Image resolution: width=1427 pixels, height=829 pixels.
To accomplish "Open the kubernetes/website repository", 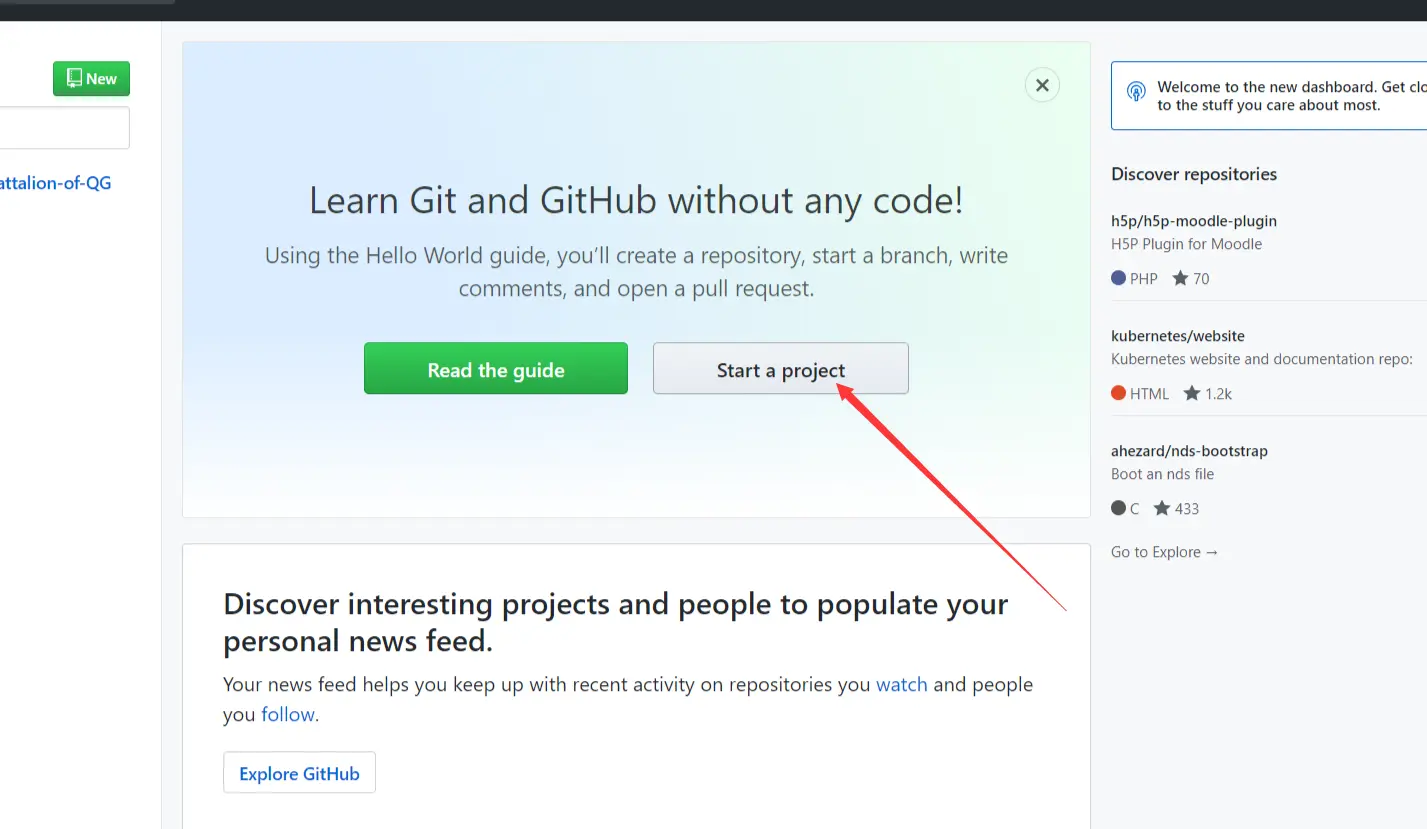I will point(1178,336).
